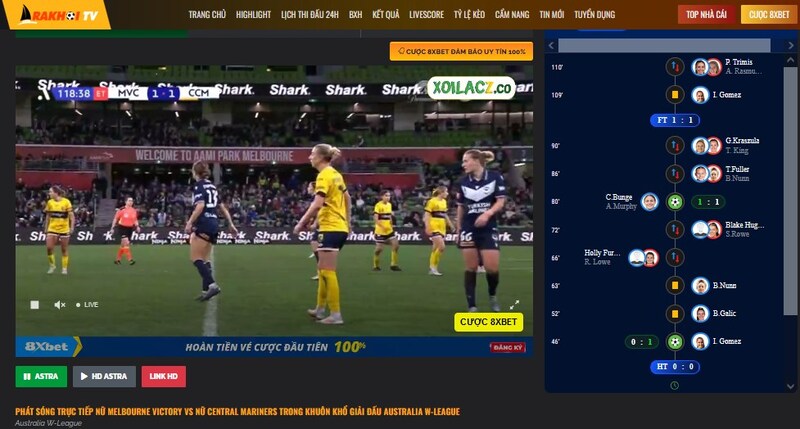The image size is (800, 429).
Task: Jump to the LIVE indicator in player
Action: point(87,305)
